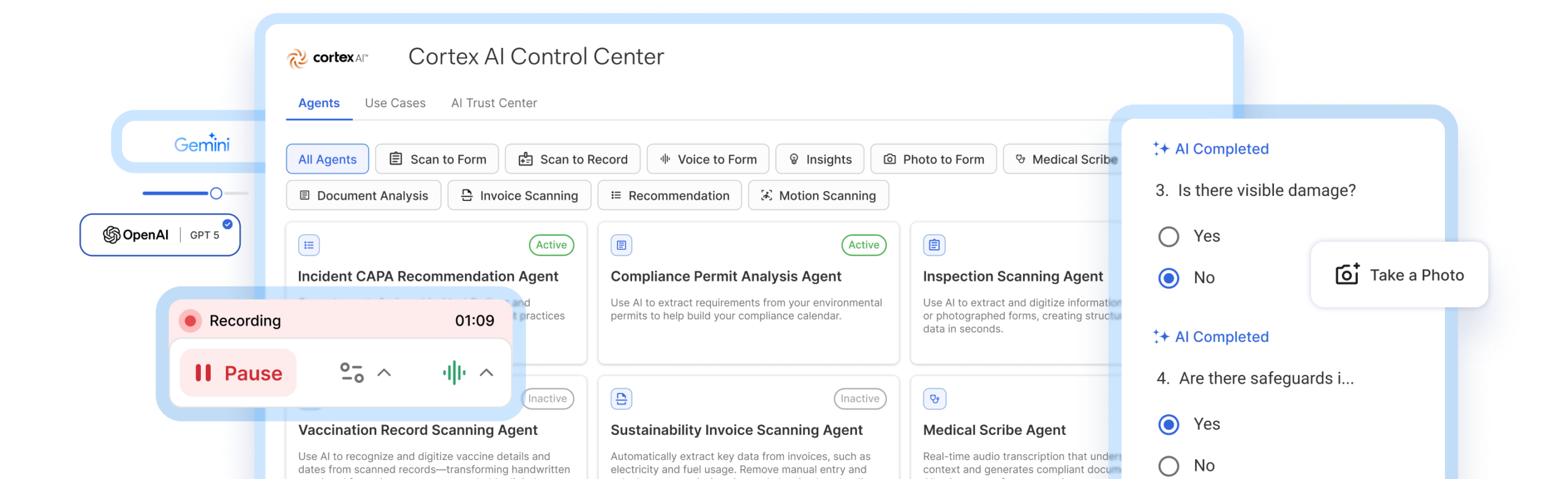The height and width of the screenshot is (479, 1568).
Task: Click question 3 Is there visible damage
Action: coord(1256,190)
